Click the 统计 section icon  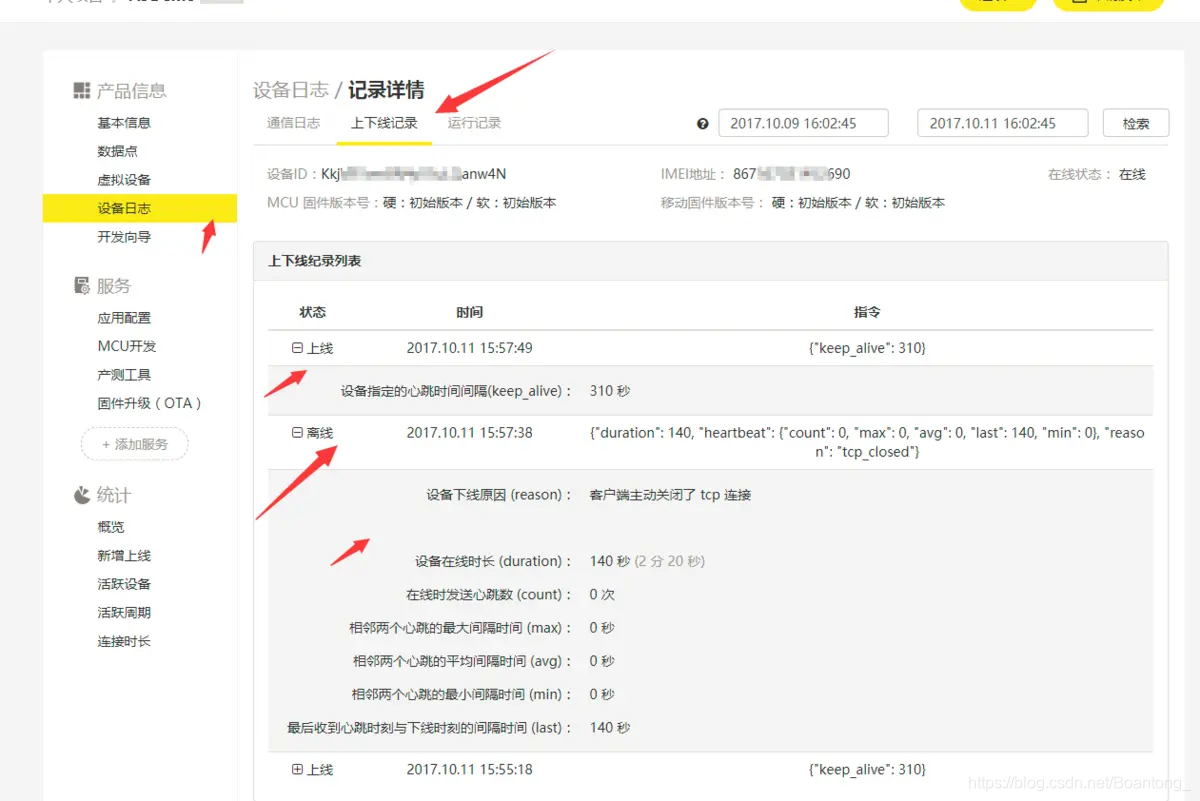(80, 495)
